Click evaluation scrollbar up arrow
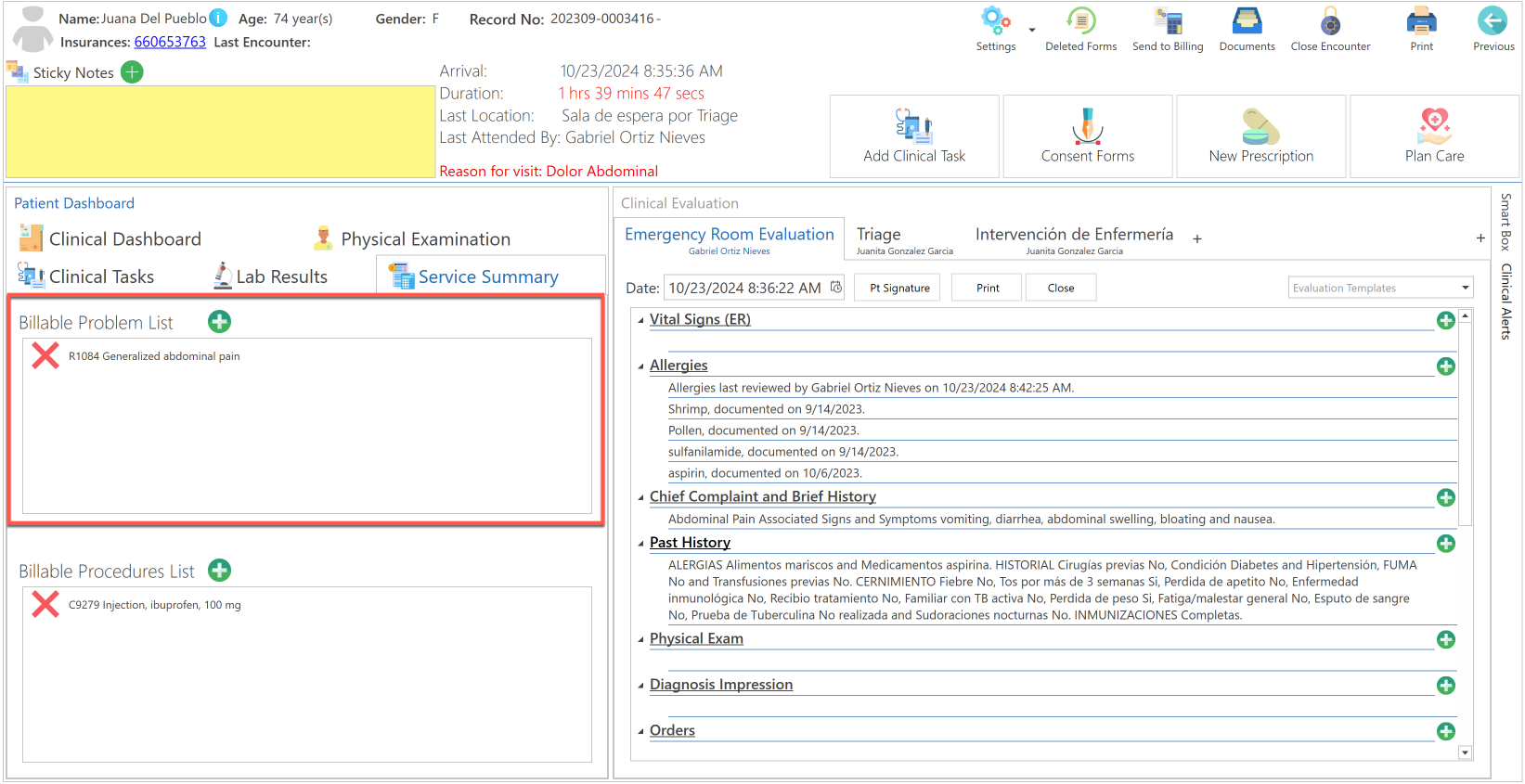Image resolution: width=1525 pixels, height=784 pixels. tap(1465, 316)
